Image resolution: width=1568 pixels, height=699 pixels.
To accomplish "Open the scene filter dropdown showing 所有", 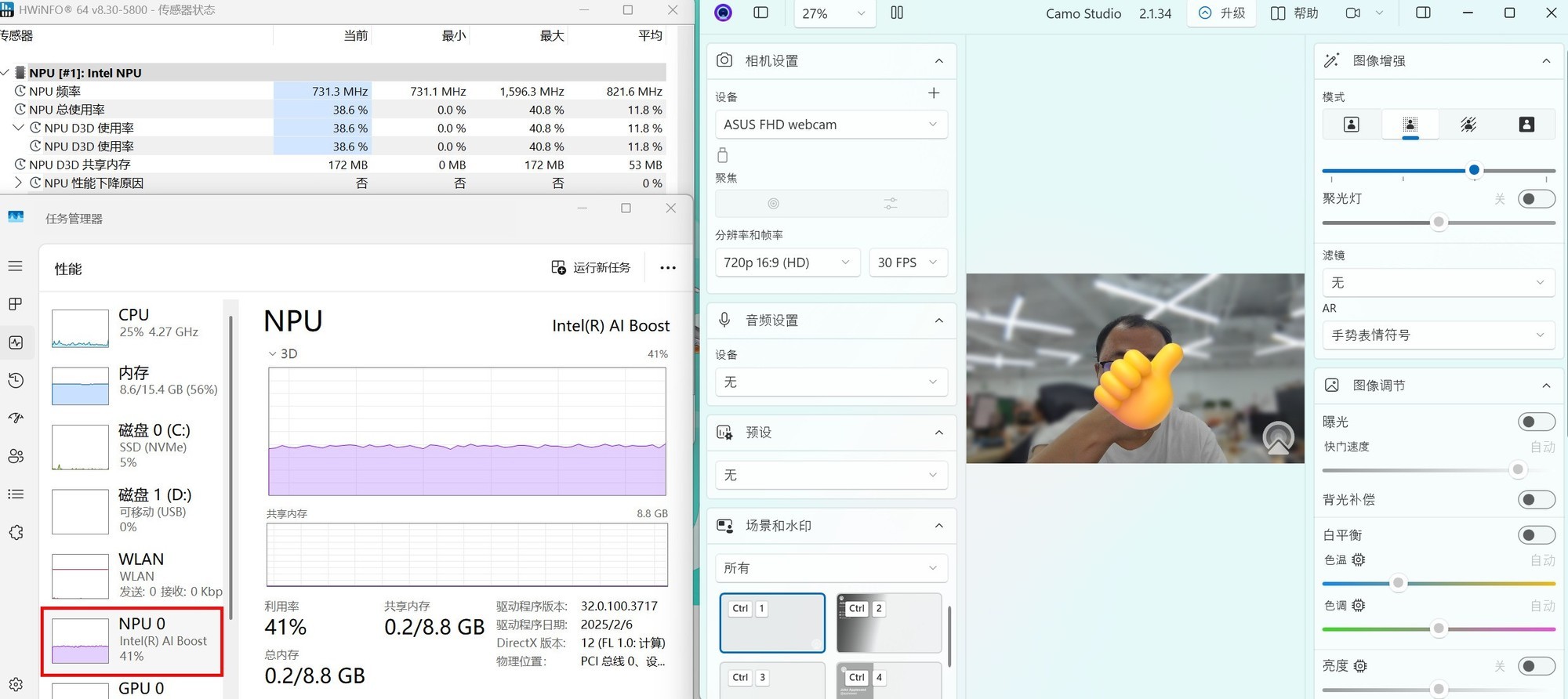I will (x=831, y=568).
